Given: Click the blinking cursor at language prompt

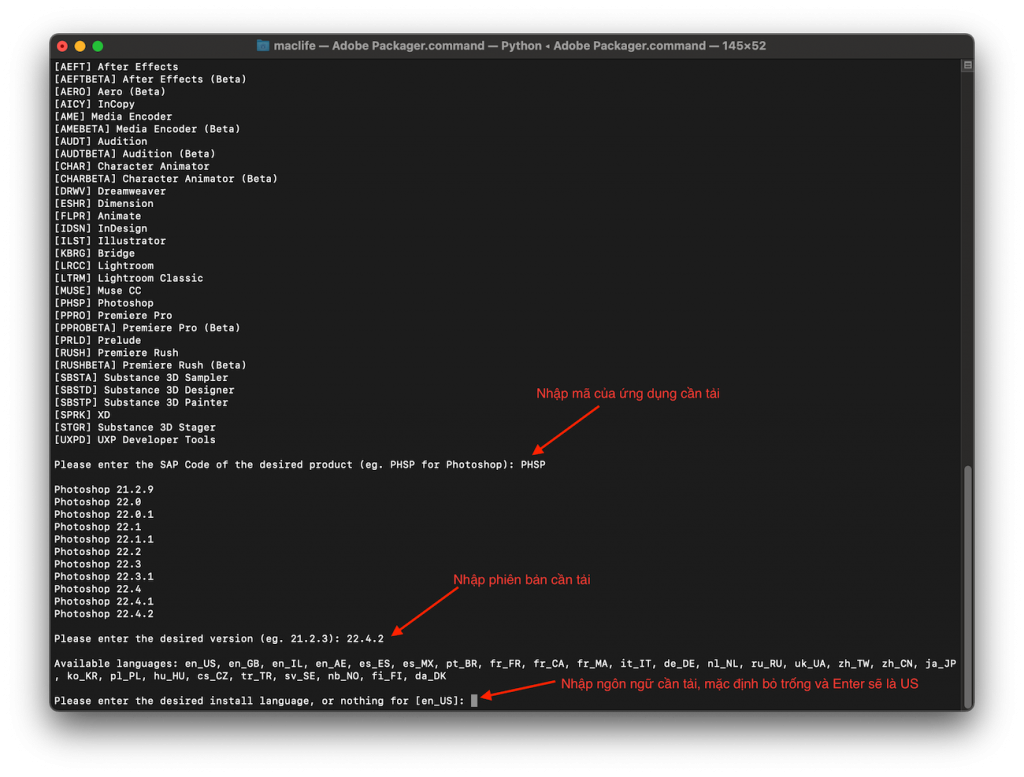Looking at the screenshot, I should point(474,701).
